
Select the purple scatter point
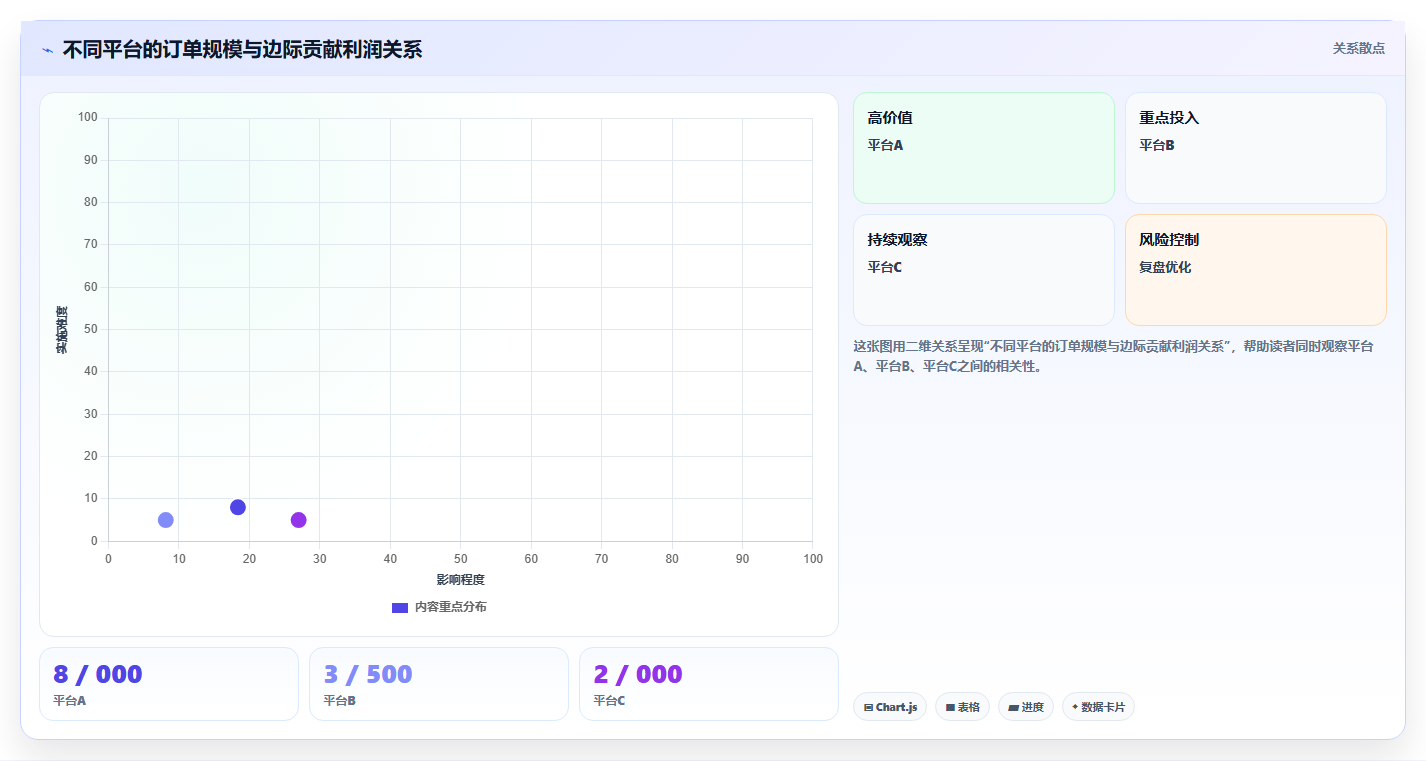(x=299, y=520)
